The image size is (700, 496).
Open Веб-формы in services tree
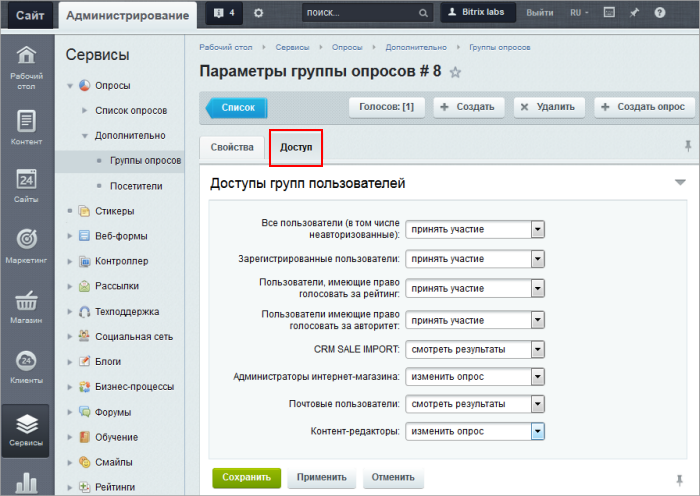point(121,236)
